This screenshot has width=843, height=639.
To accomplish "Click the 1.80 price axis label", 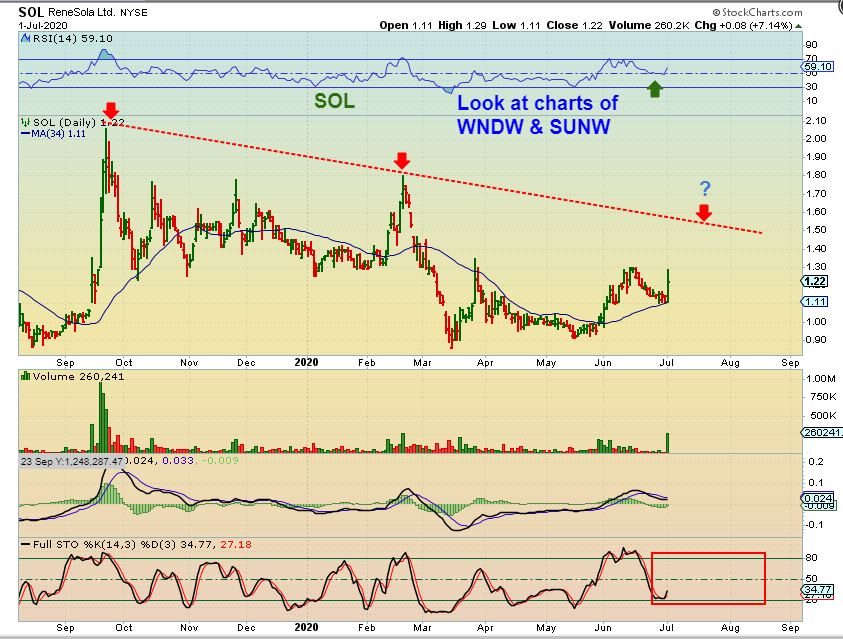I will point(816,175).
